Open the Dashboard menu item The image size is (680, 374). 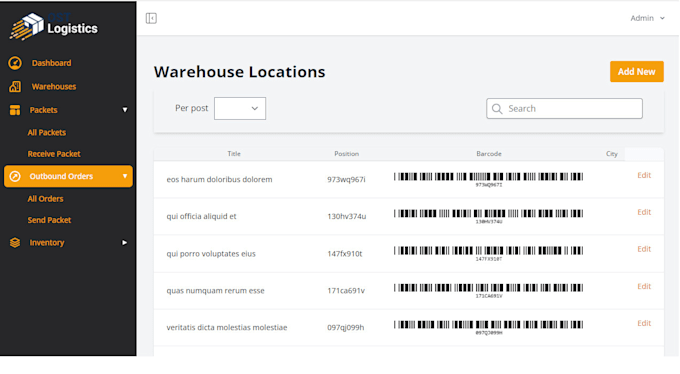(x=51, y=63)
